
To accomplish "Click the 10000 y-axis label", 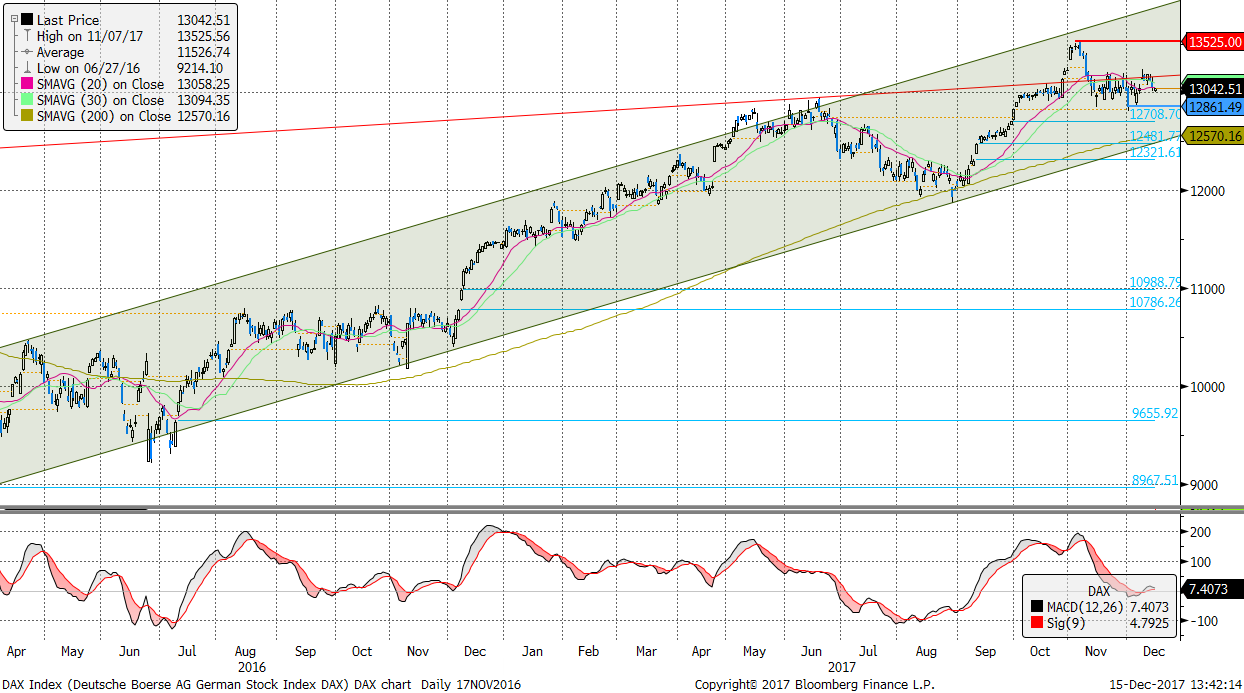I will (1207, 387).
